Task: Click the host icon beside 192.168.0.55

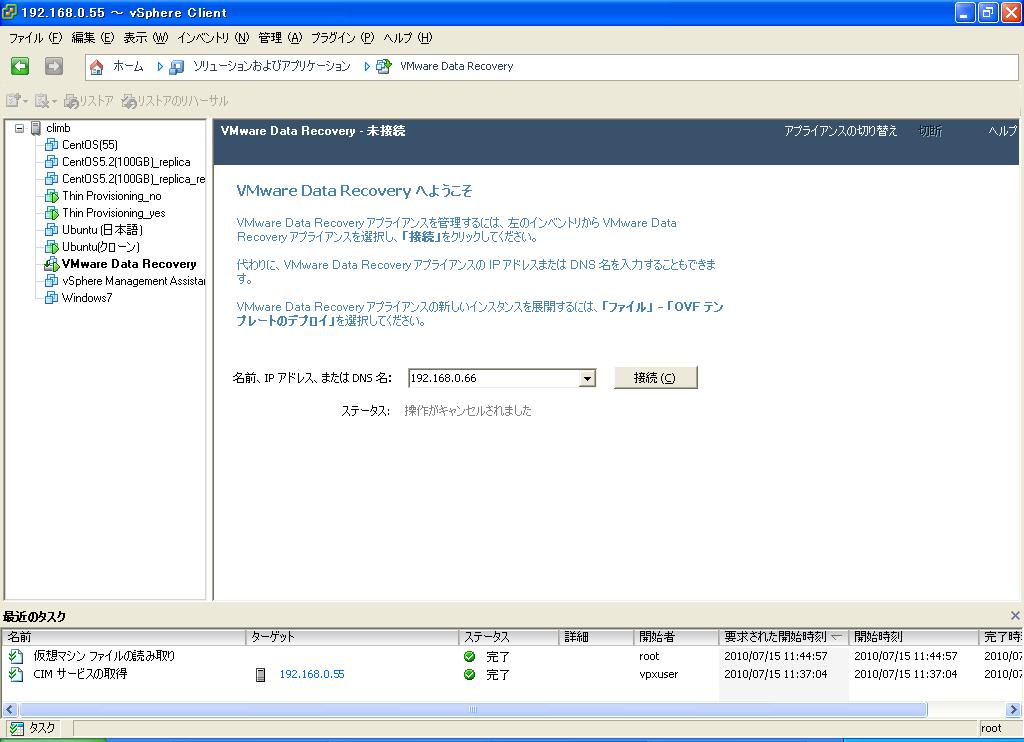Action: (x=261, y=675)
